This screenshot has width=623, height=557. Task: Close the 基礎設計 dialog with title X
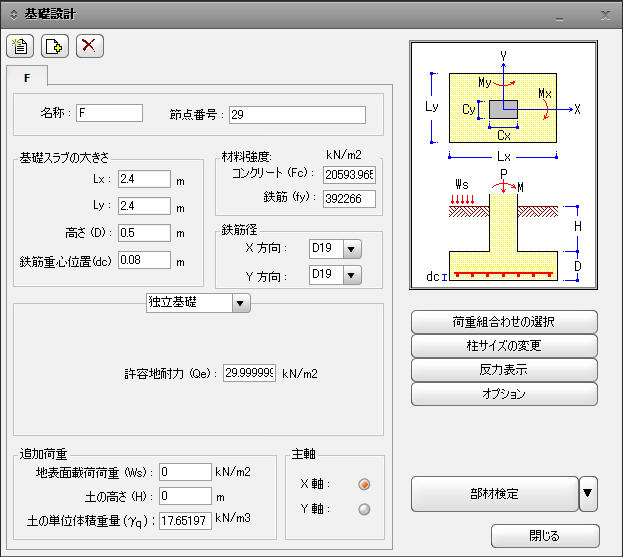[x=605, y=14]
